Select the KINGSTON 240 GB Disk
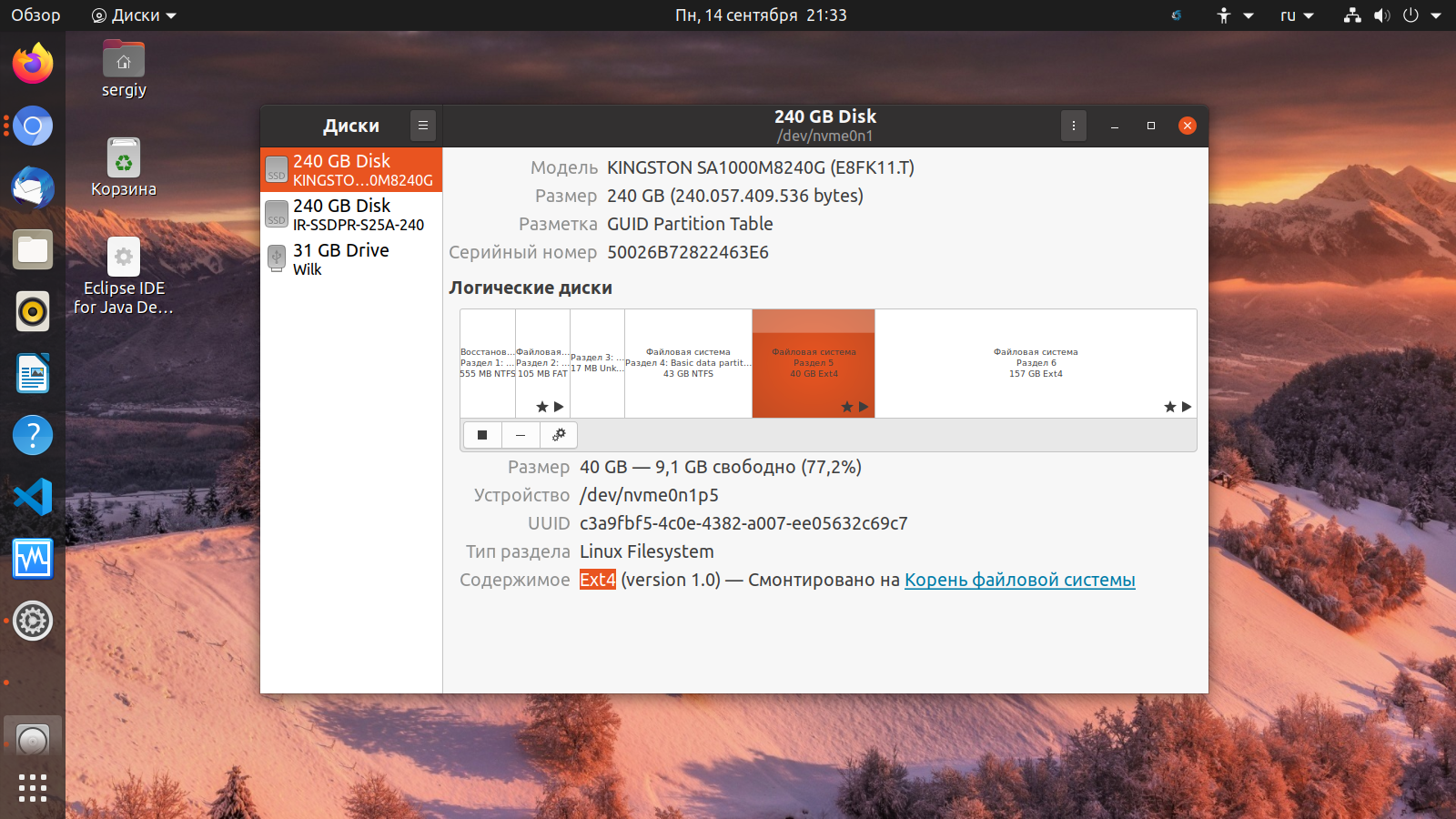Image resolution: width=1456 pixels, height=819 pixels. (x=351, y=170)
